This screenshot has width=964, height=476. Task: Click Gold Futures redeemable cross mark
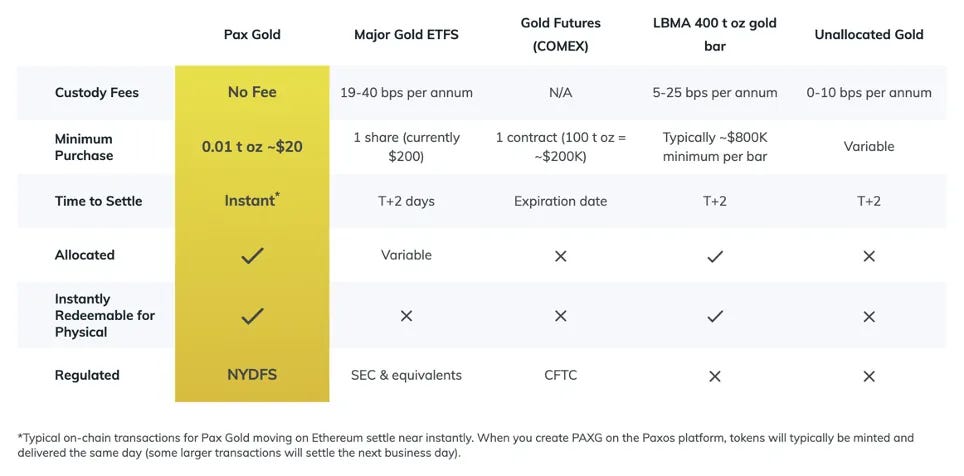(560, 316)
